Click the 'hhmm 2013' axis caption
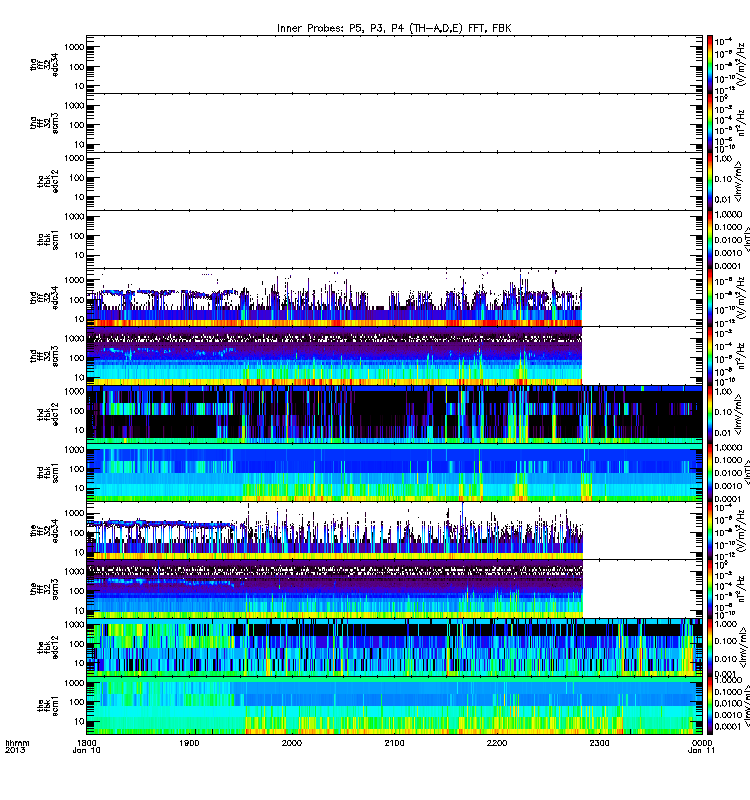 17,746
